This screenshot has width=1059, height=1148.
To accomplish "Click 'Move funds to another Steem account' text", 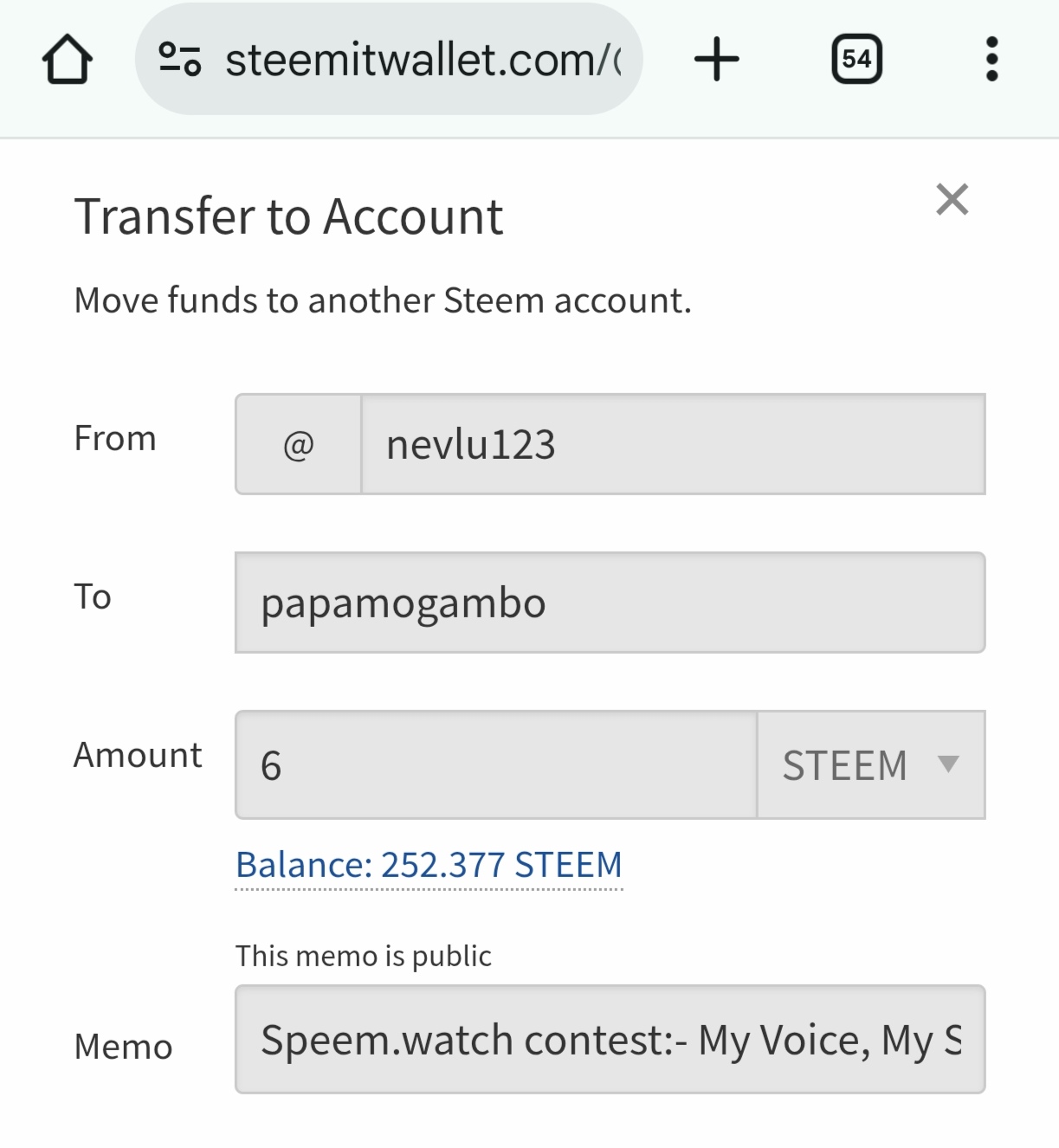I will 383,300.
